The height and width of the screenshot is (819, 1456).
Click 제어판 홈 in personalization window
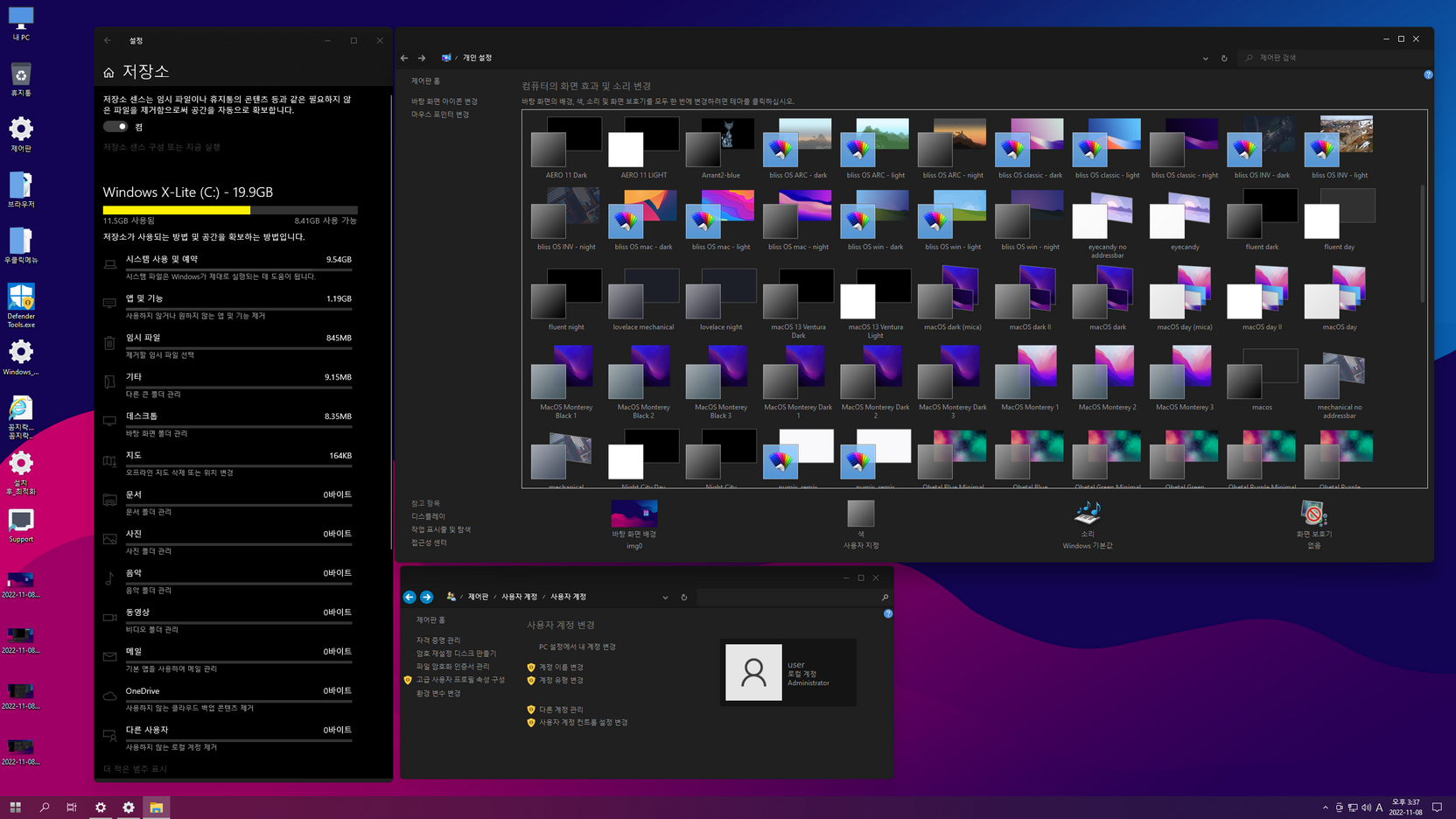coord(426,80)
